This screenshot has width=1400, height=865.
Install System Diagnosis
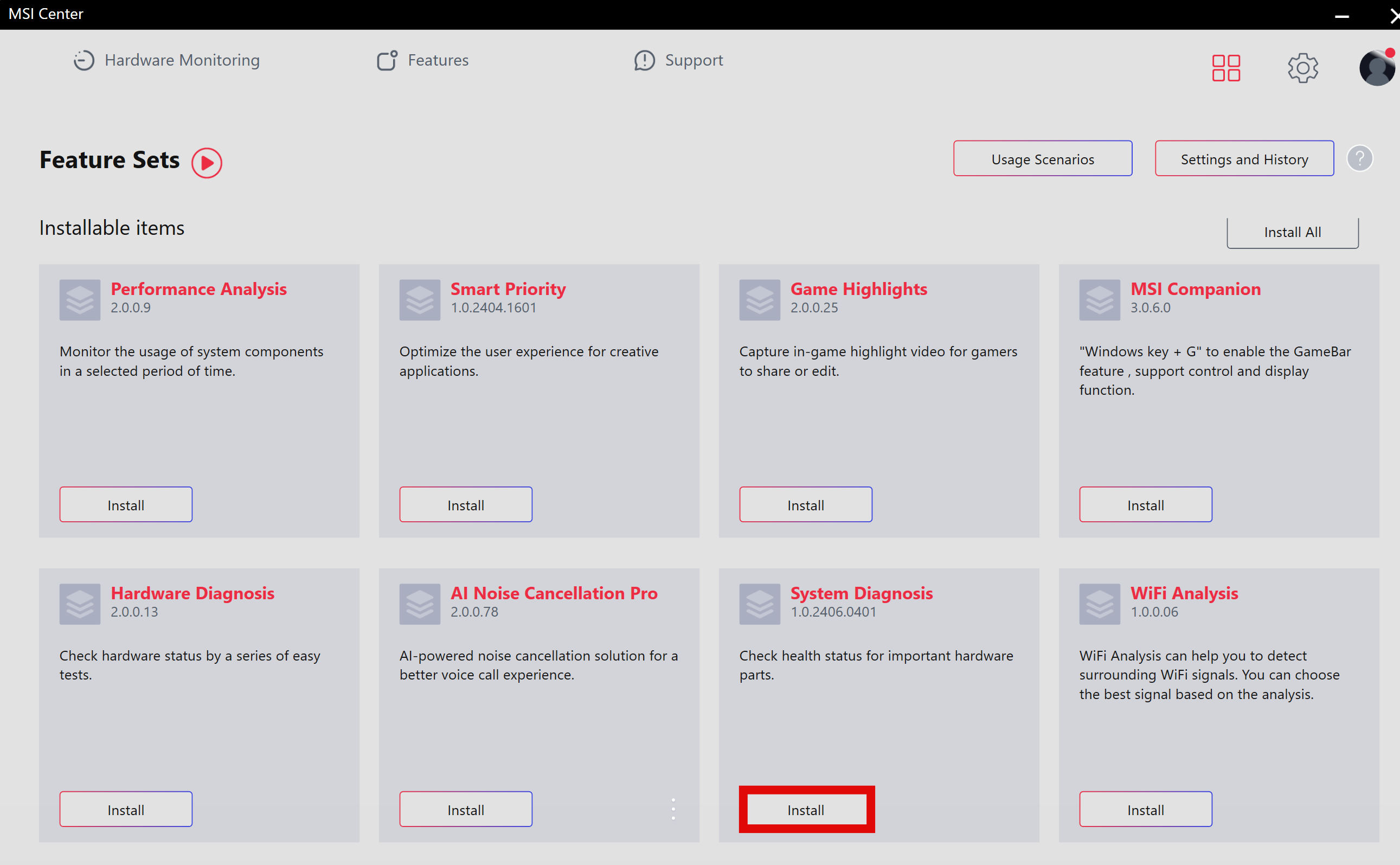[806, 809]
